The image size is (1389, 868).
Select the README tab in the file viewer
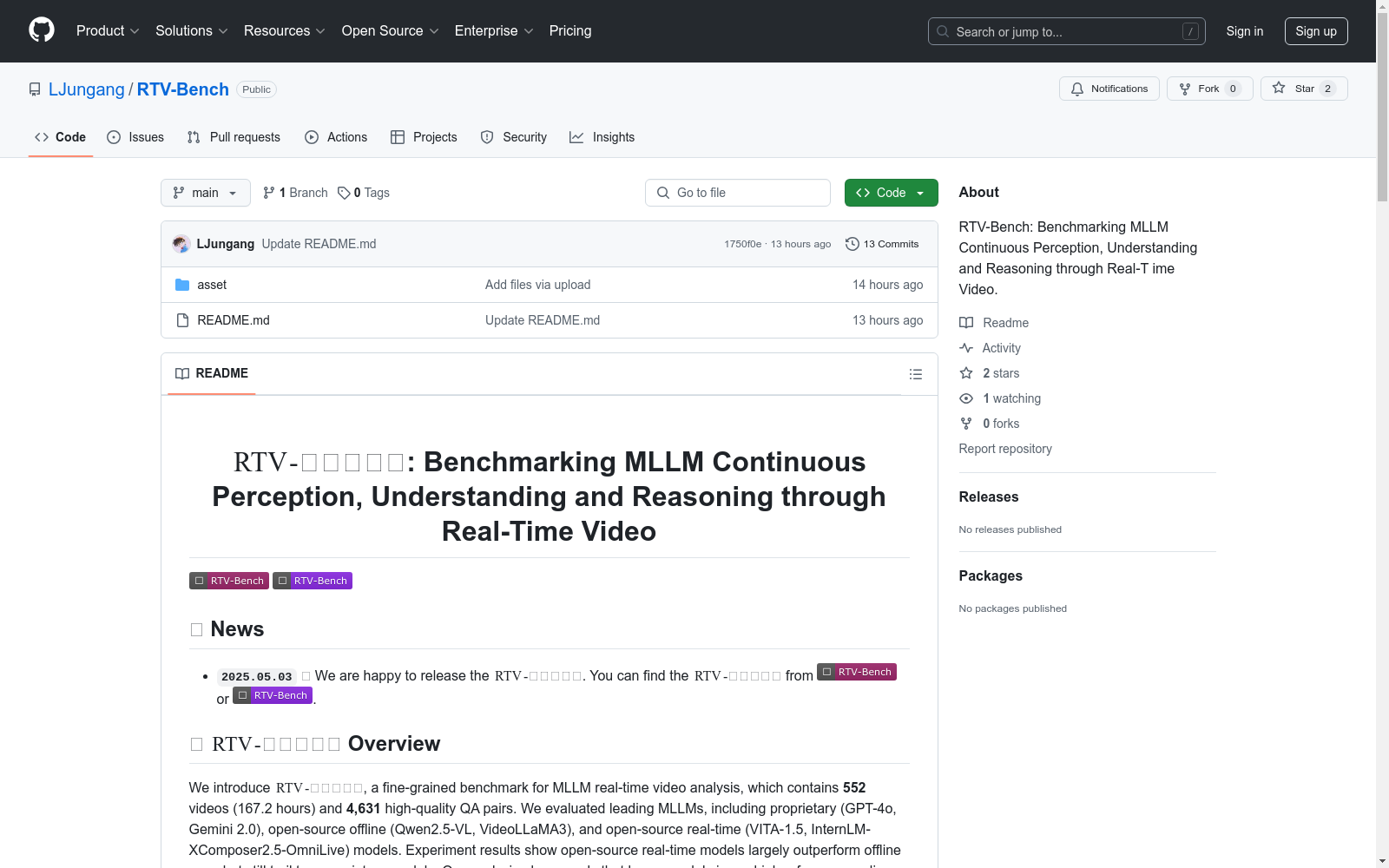[x=212, y=373]
